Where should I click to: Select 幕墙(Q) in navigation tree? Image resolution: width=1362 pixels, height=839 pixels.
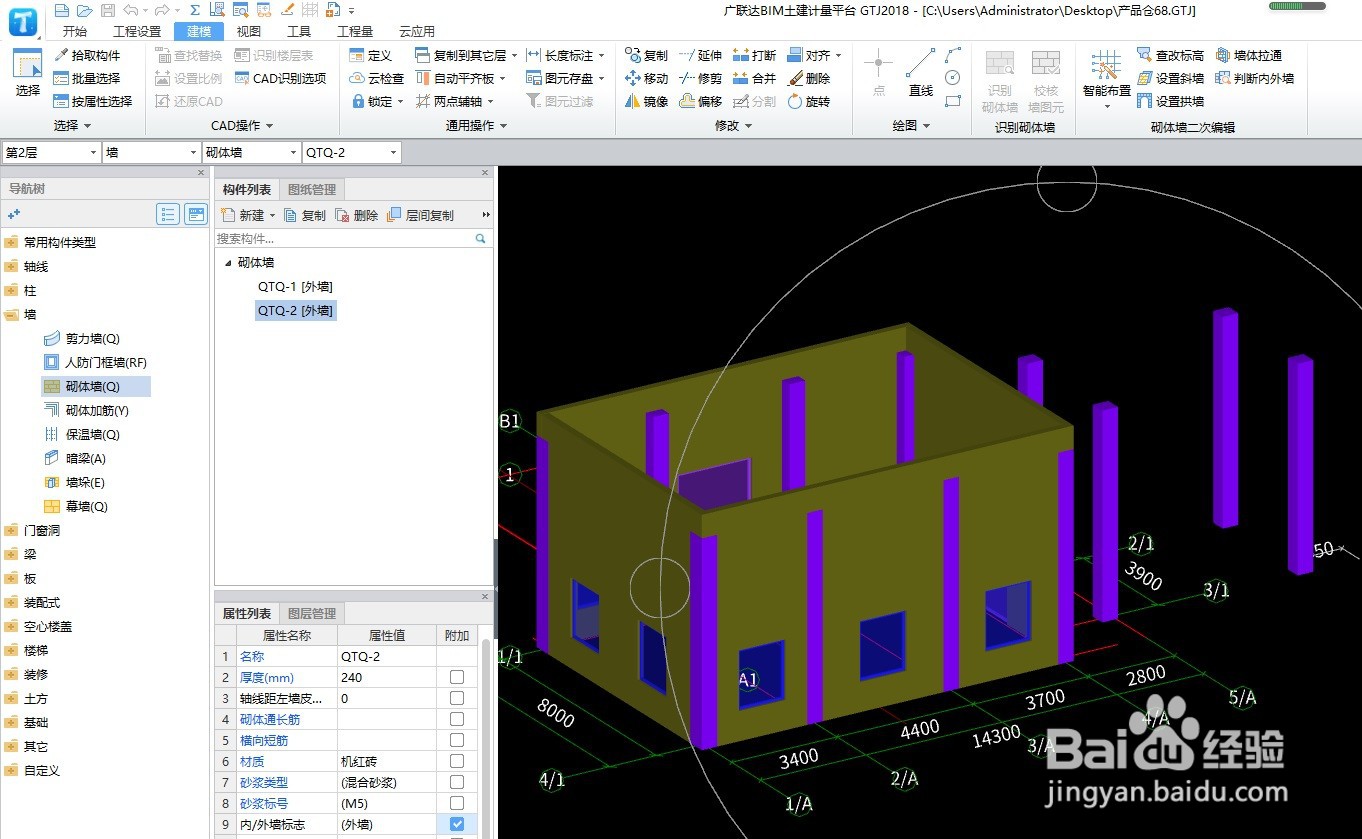click(x=86, y=507)
